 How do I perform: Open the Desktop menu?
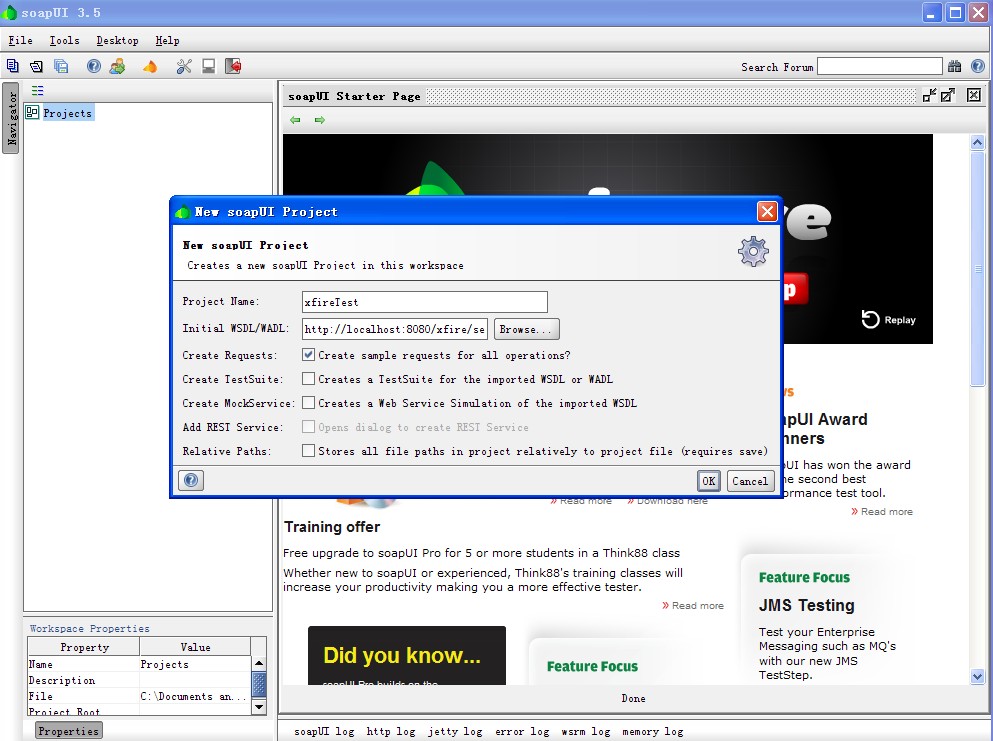117,41
